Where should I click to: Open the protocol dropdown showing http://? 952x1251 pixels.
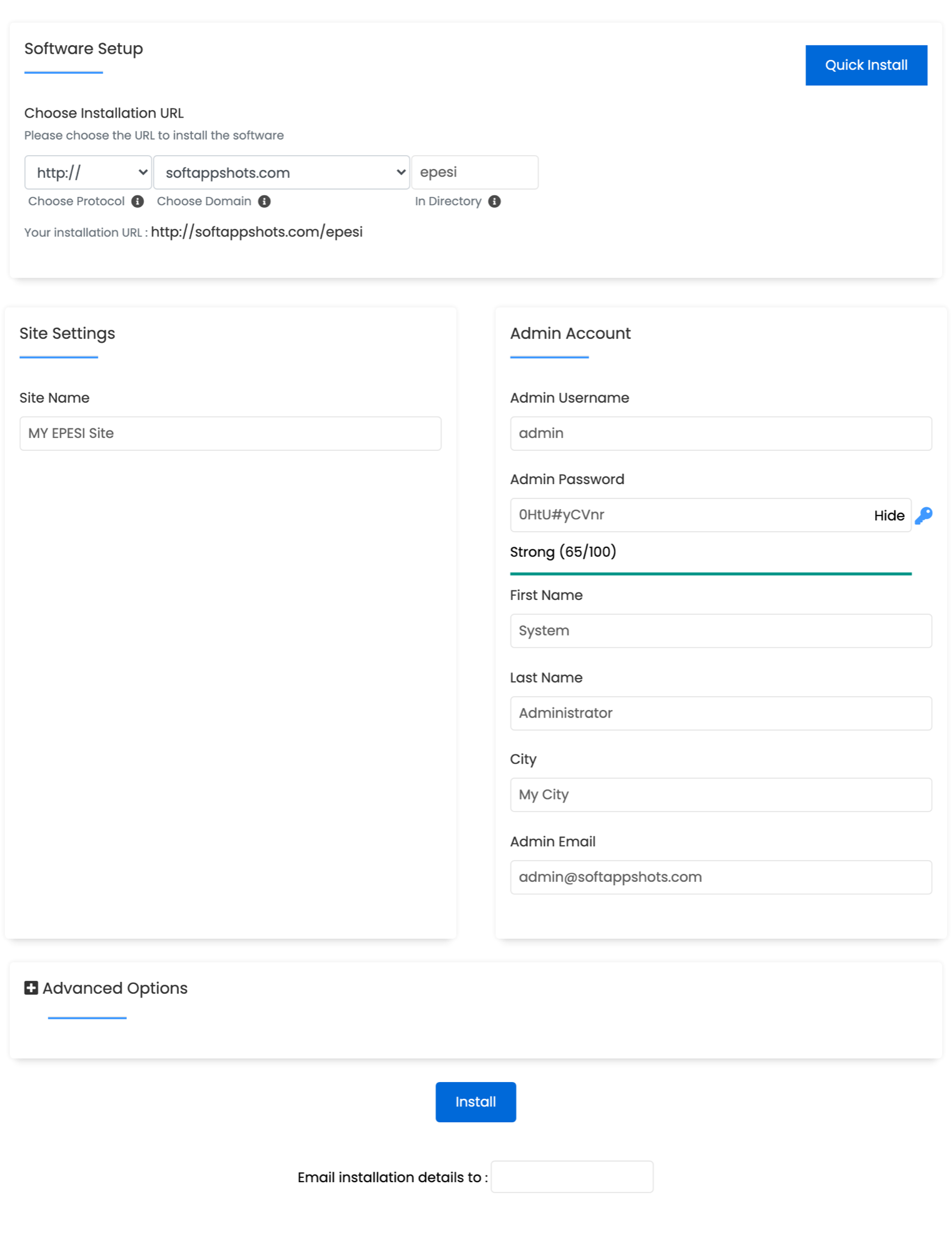(88, 173)
